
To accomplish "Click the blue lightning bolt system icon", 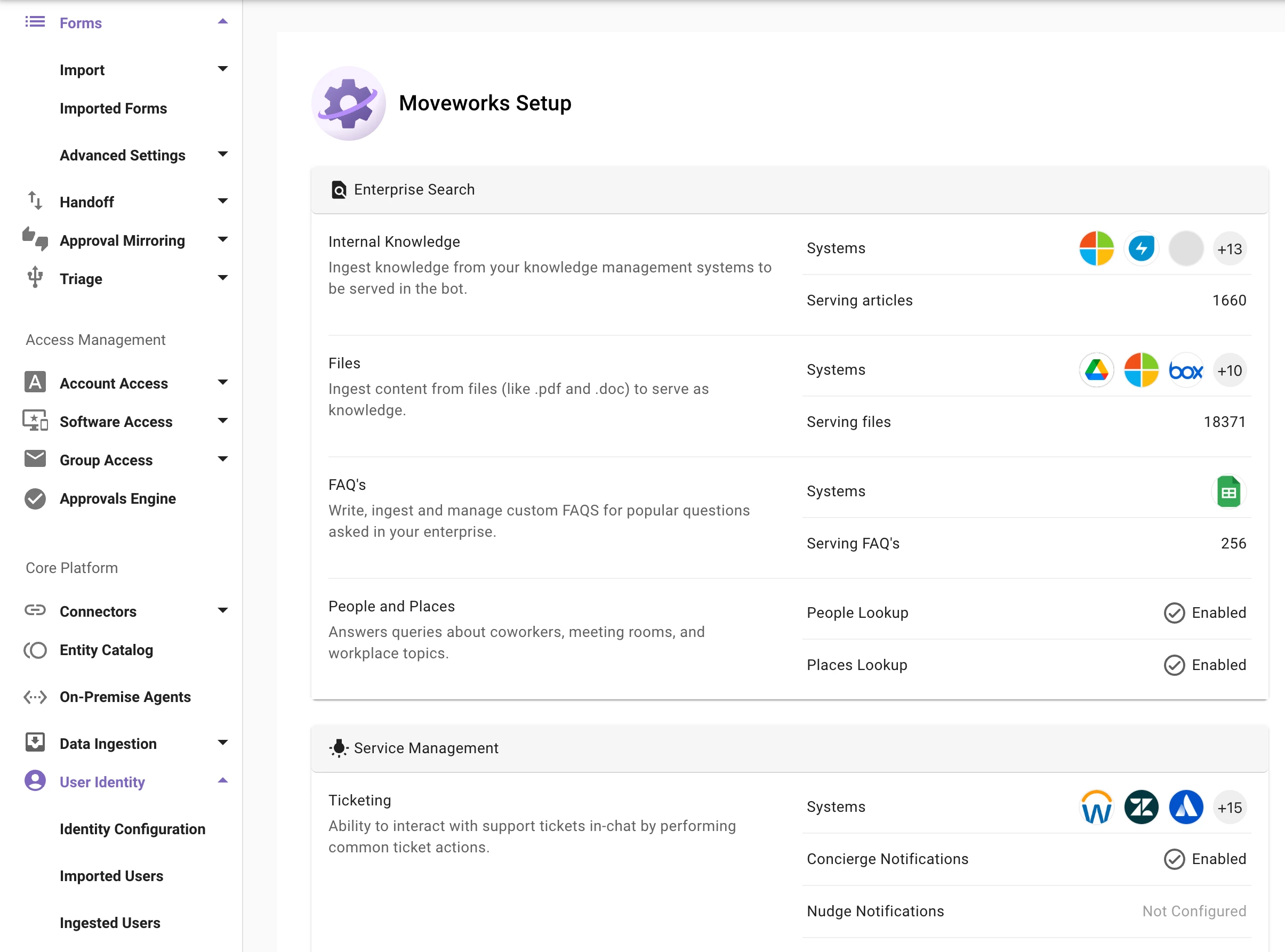I will [x=1142, y=248].
